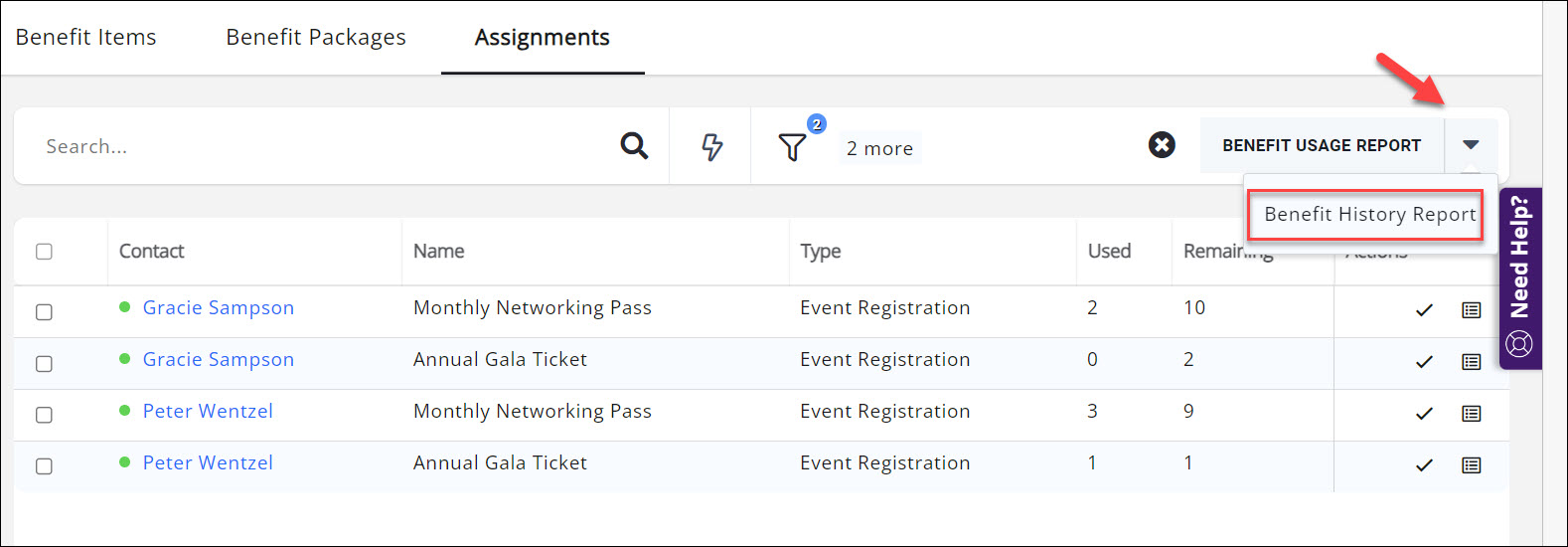Open quick actions lightning bolt icon

[711, 147]
